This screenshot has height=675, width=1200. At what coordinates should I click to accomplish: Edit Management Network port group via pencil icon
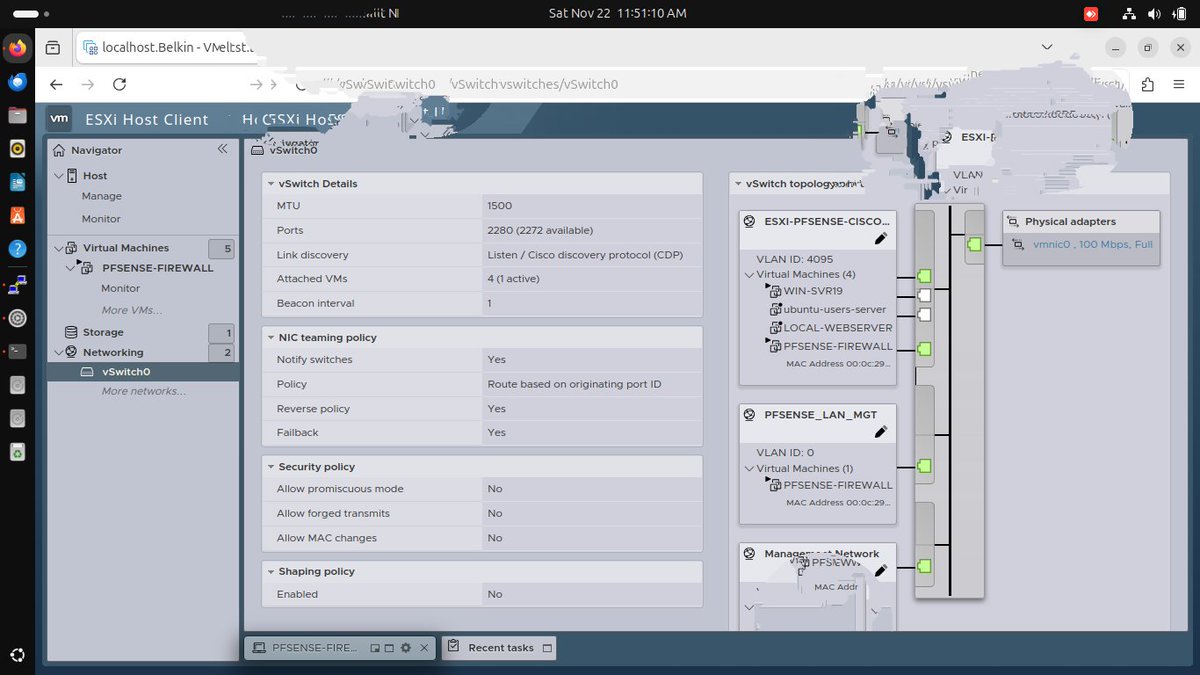[x=881, y=571]
